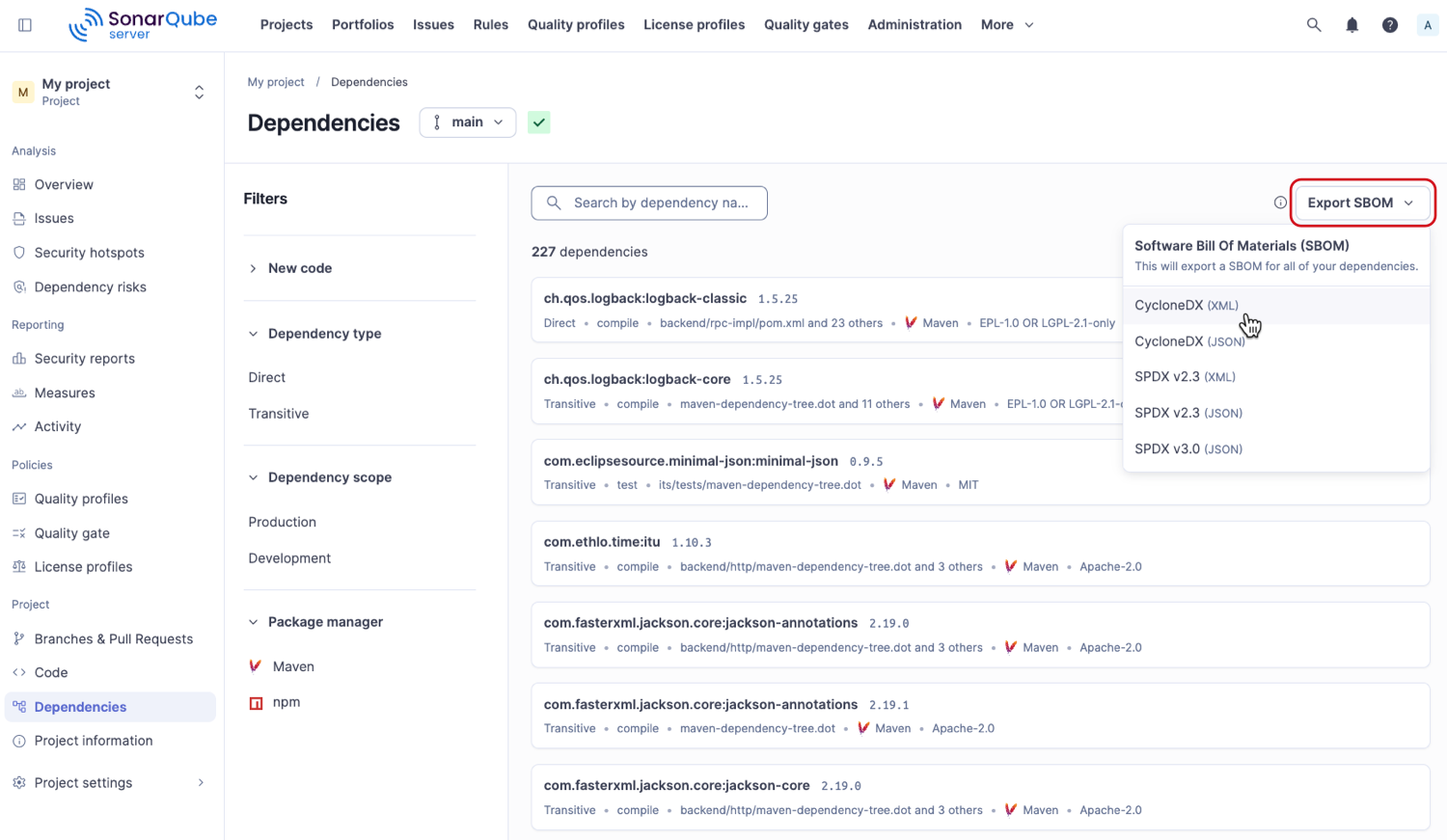
Task: Open jackson-core 2.19.0 dependency
Action: (x=677, y=786)
